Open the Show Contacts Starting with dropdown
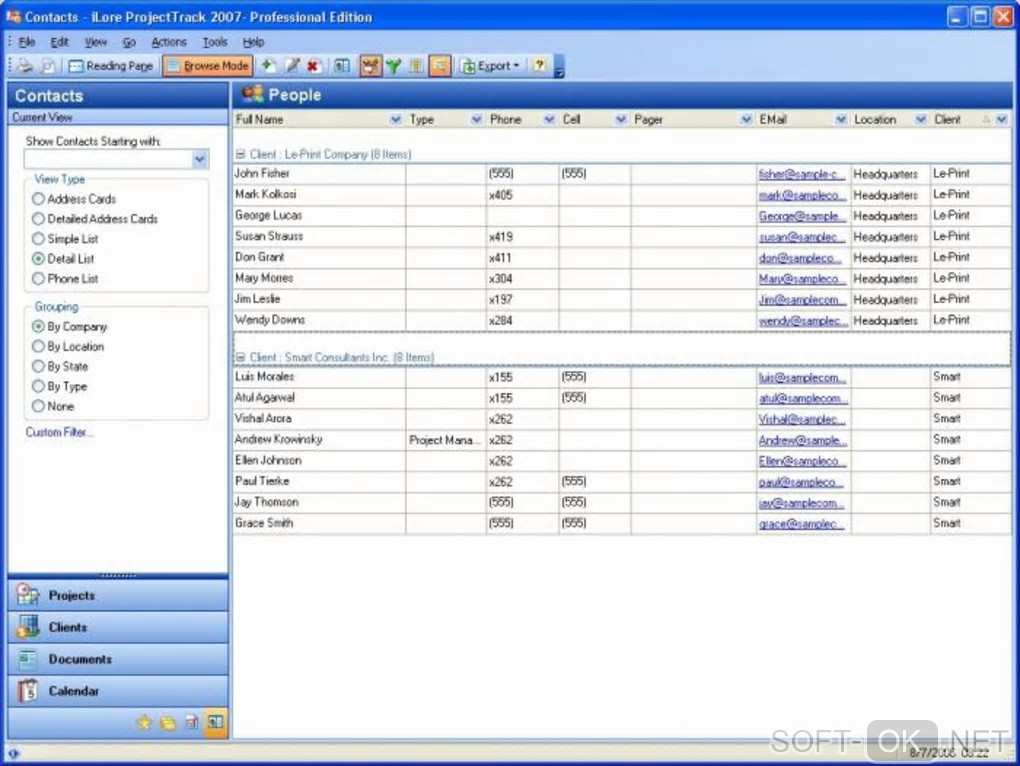The image size is (1020, 766). 200,159
